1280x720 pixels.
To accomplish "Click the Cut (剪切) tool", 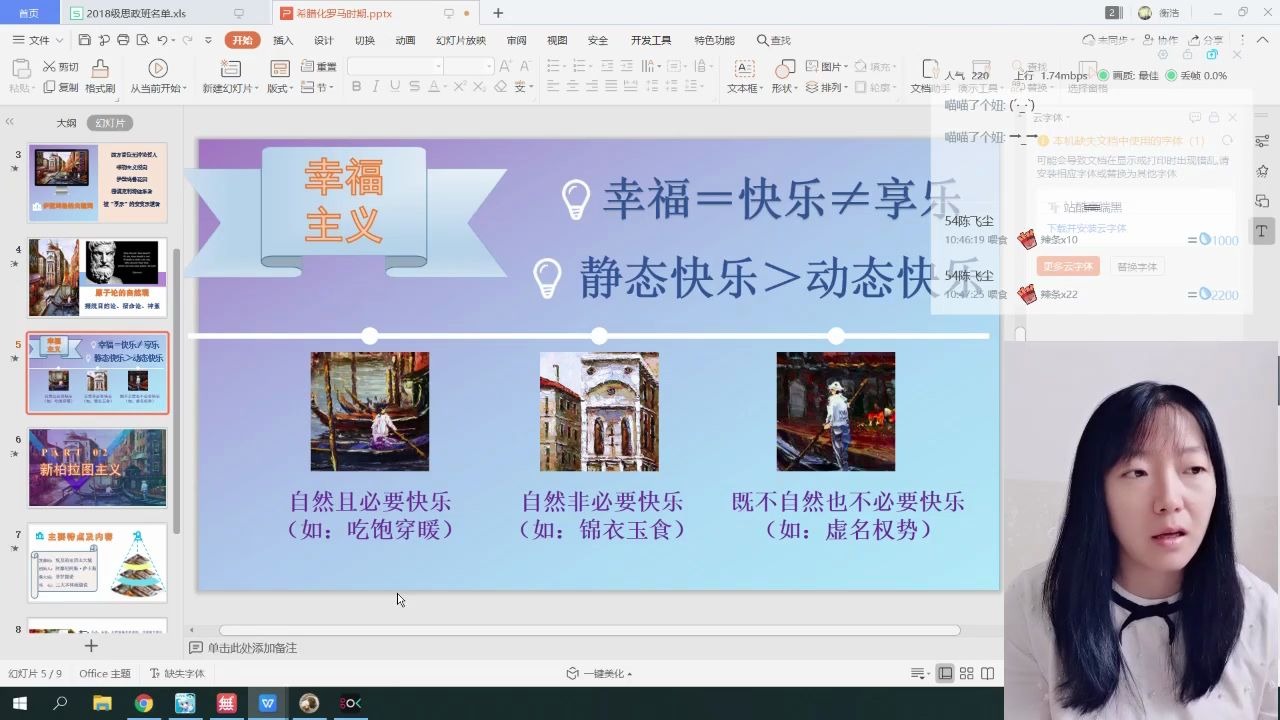I will [60, 67].
